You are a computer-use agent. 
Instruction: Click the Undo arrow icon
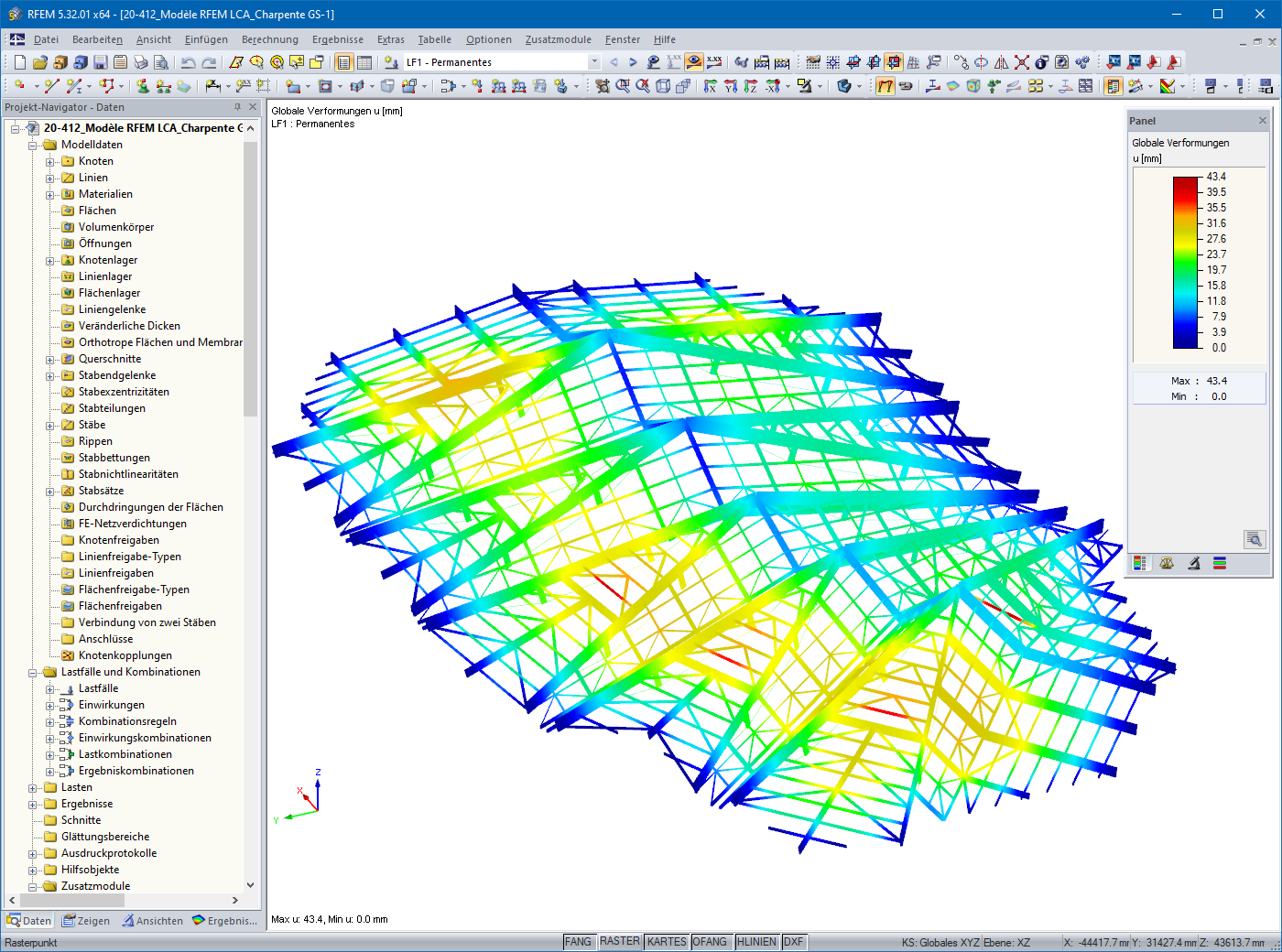[x=188, y=62]
